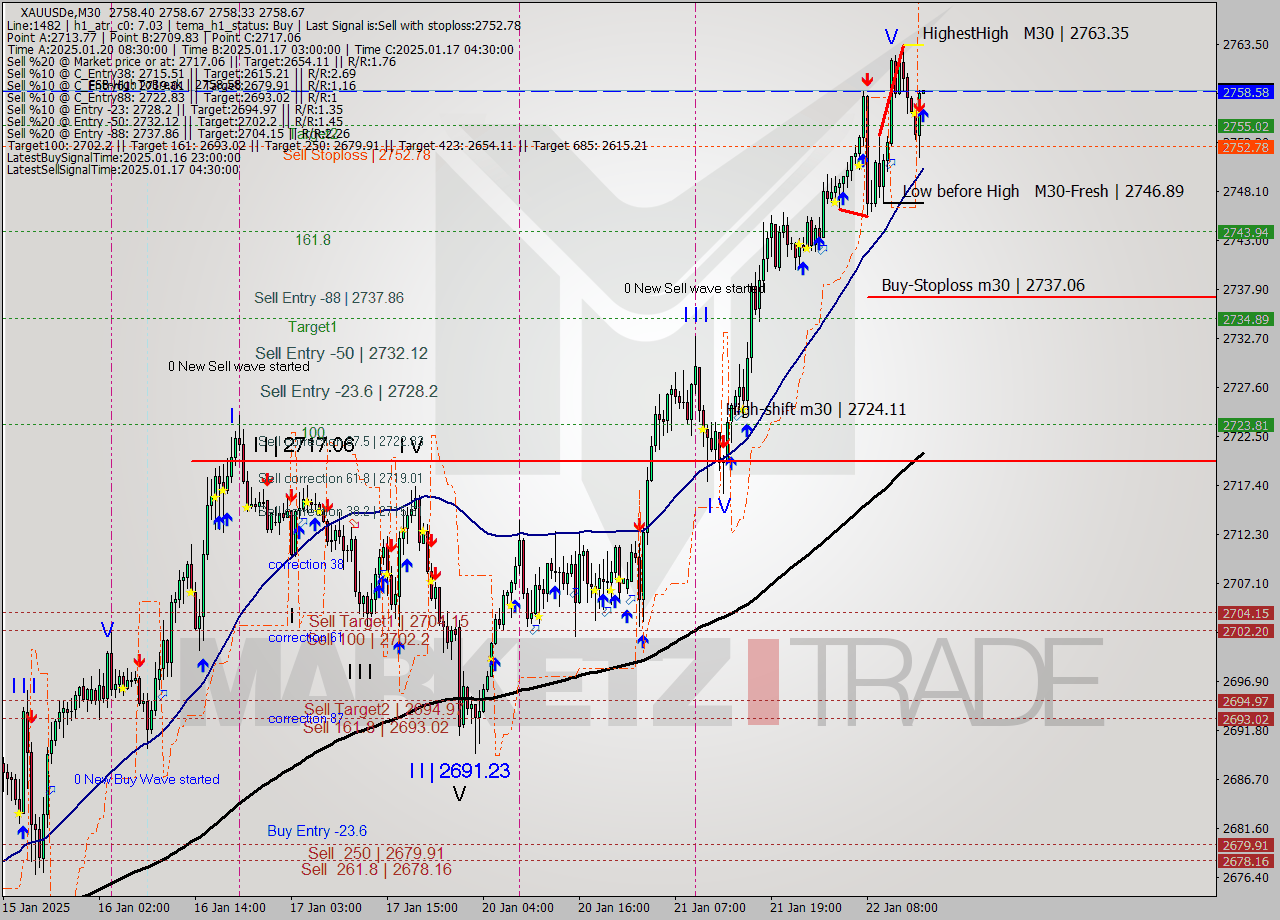Click the orange 2752.78 stoploss price tag
Image resolution: width=1280 pixels, height=920 pixels.
[x=1246, y=147]
